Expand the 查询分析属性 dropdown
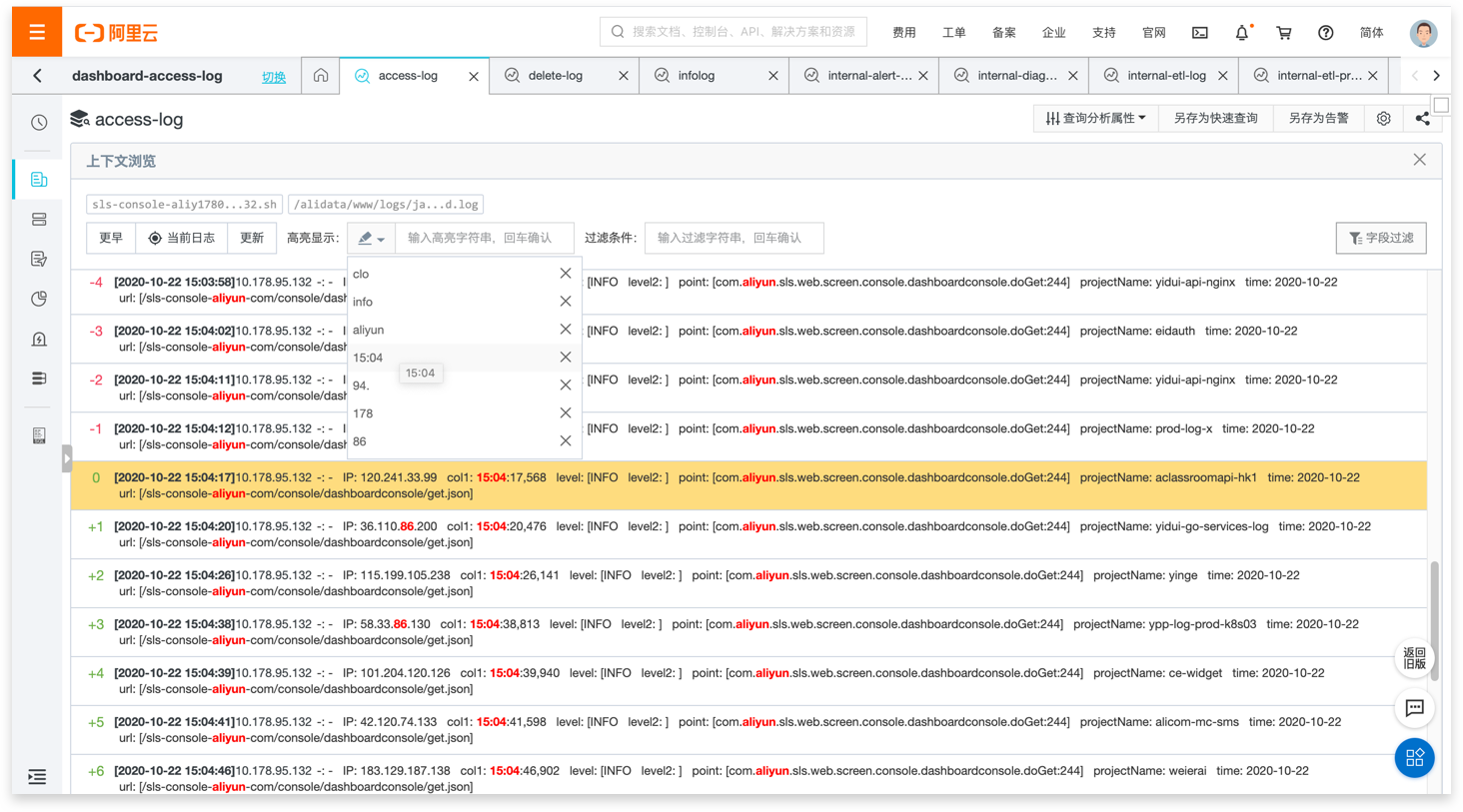Screen dimensions: 1463x812 (x=1095, y=119)
